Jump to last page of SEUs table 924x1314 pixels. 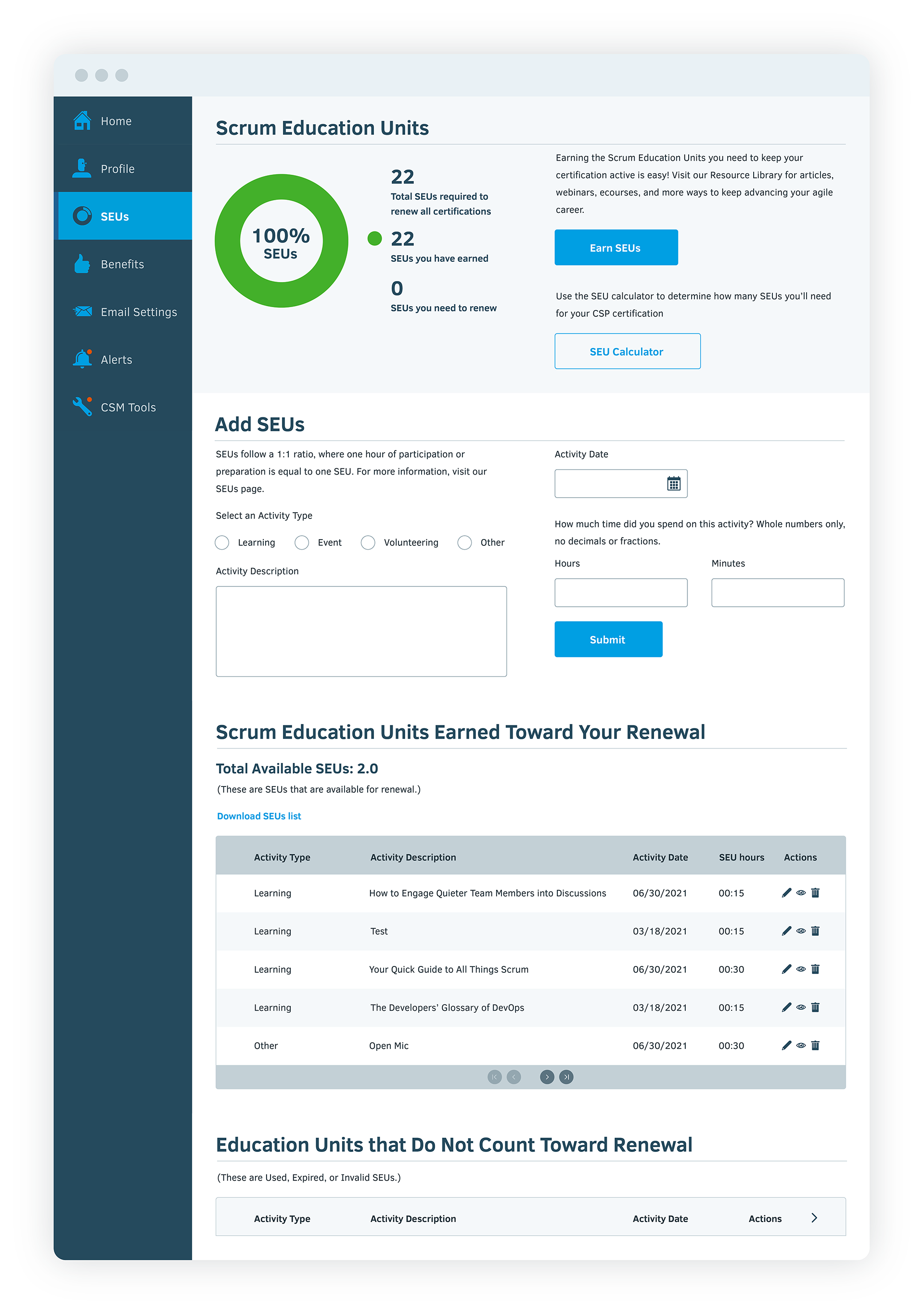point(566,1077)
